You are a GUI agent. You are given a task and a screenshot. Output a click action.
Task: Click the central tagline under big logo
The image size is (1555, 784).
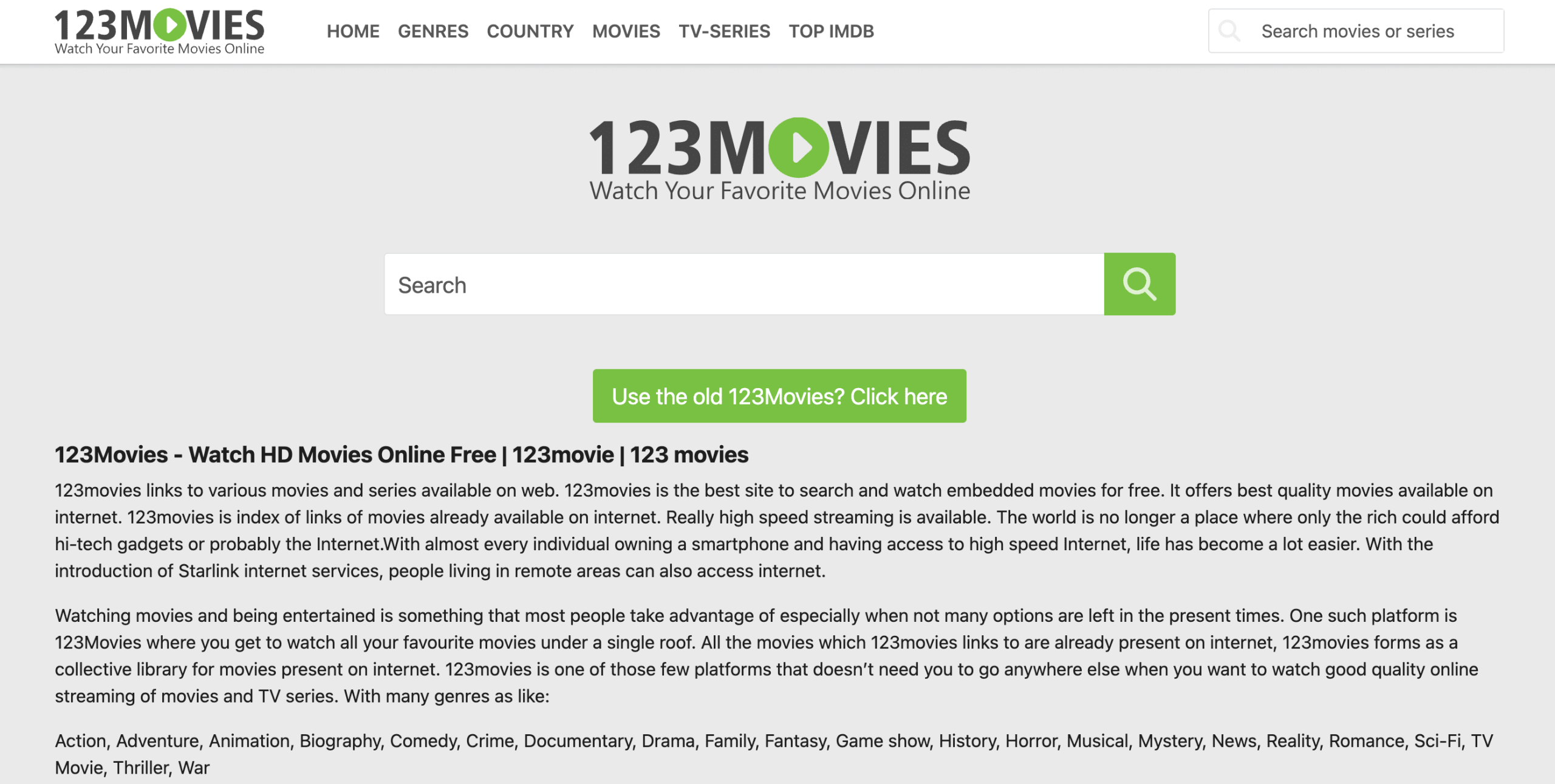(780, 191)
